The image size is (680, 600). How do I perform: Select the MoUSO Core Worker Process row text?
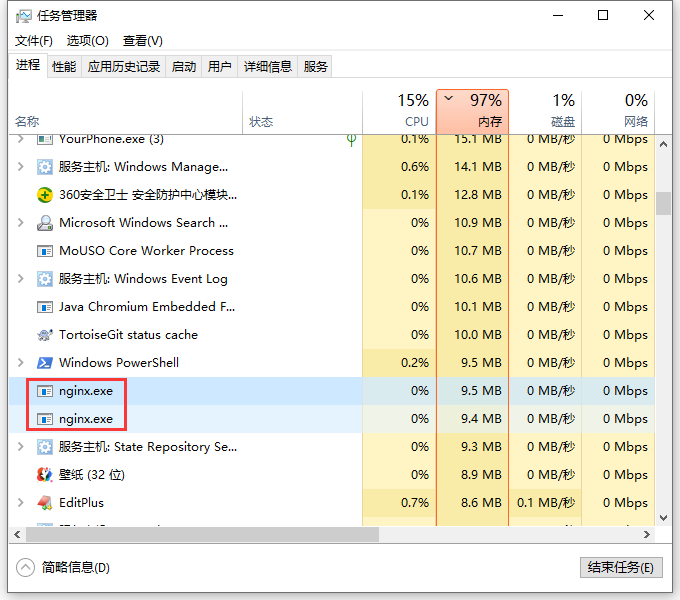(146, 251)
